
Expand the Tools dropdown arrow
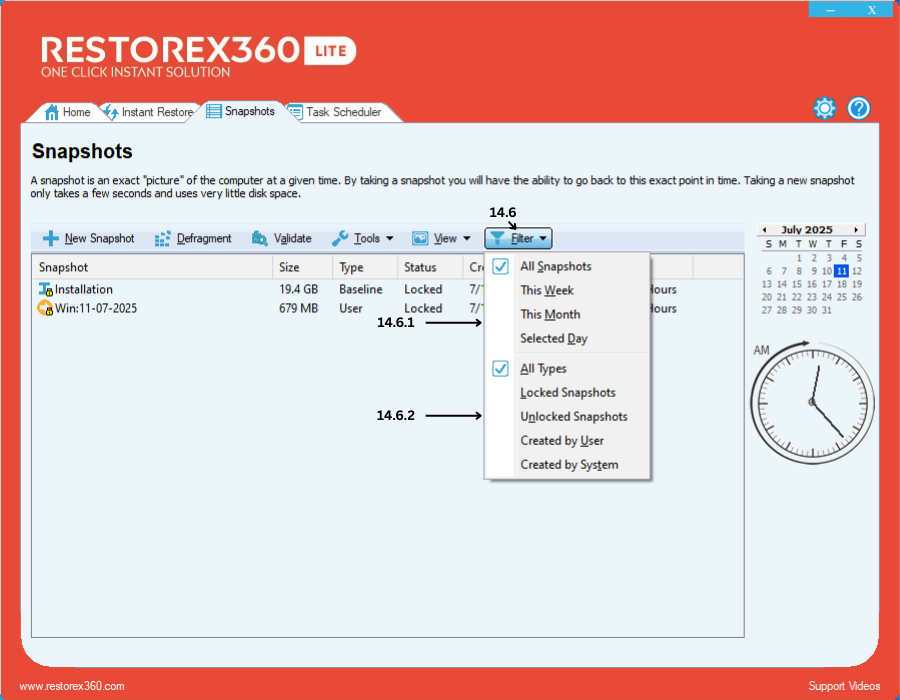click(x=390, y=239)
